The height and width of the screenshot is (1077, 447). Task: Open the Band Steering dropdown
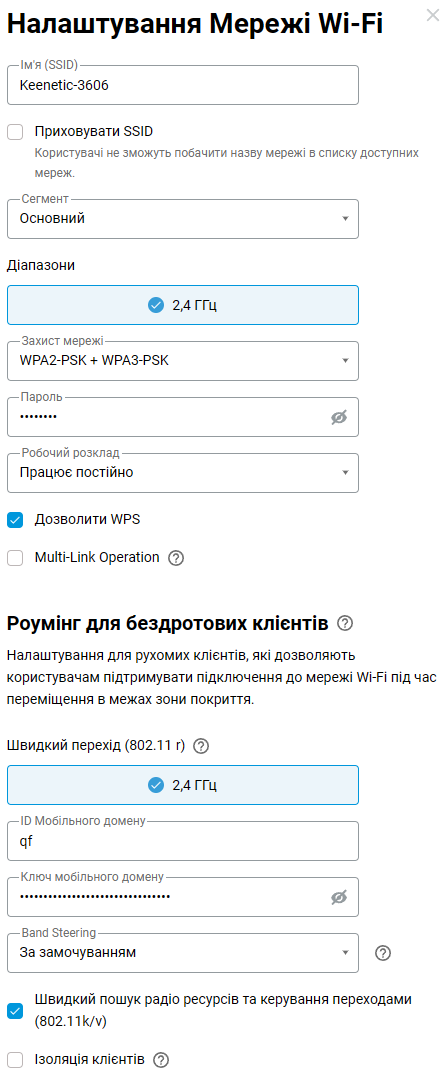click(x=183, y=953)
